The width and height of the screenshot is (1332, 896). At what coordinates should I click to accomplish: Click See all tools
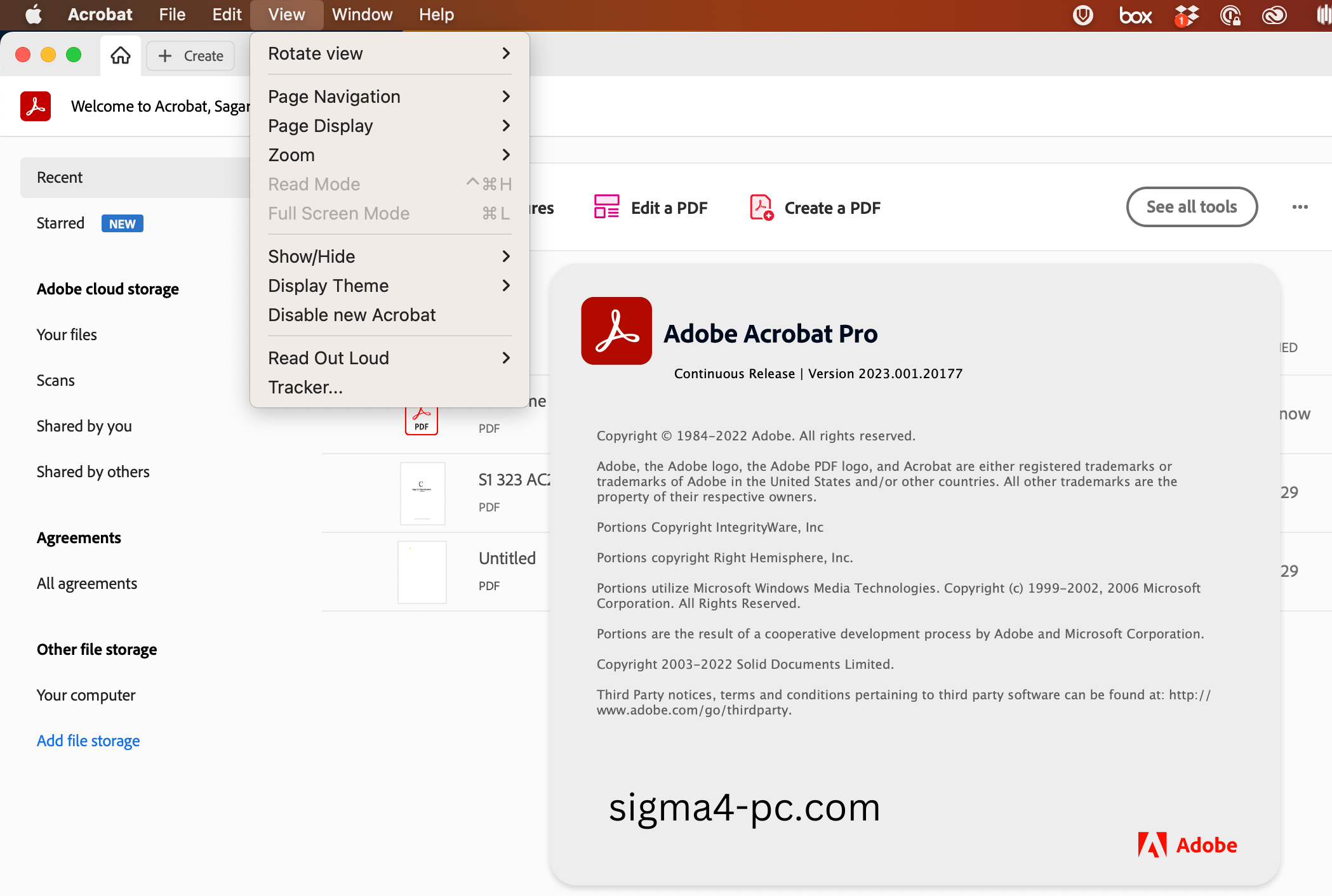click(x=1192, y=207)
